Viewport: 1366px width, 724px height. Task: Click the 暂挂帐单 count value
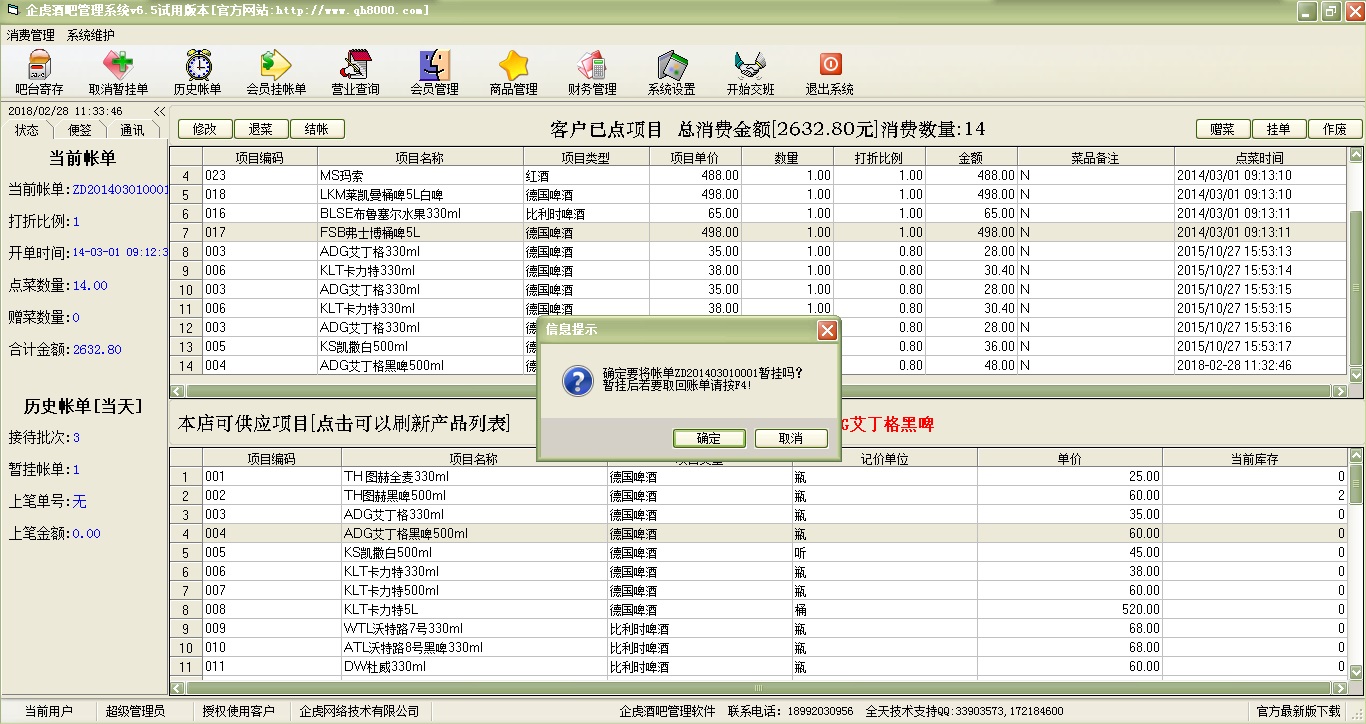tap(76, 469)
